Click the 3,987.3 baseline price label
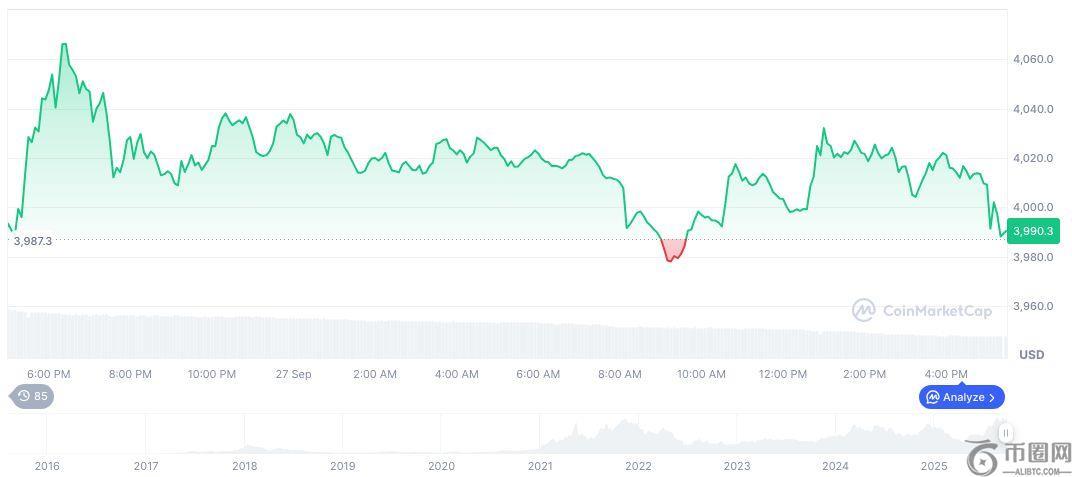Screen dimensions: 1072x477 (31, 241)
